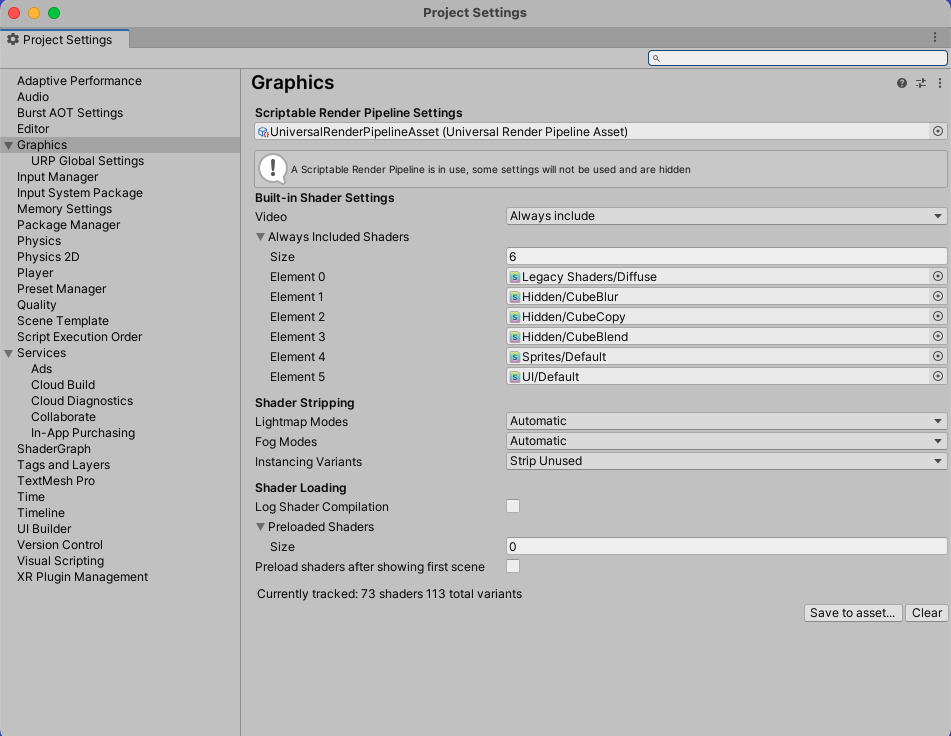Click object picker for Scriptable Render Pipeline asset
Viewport: 951px width, 736px height.
(x=938, y=131)
